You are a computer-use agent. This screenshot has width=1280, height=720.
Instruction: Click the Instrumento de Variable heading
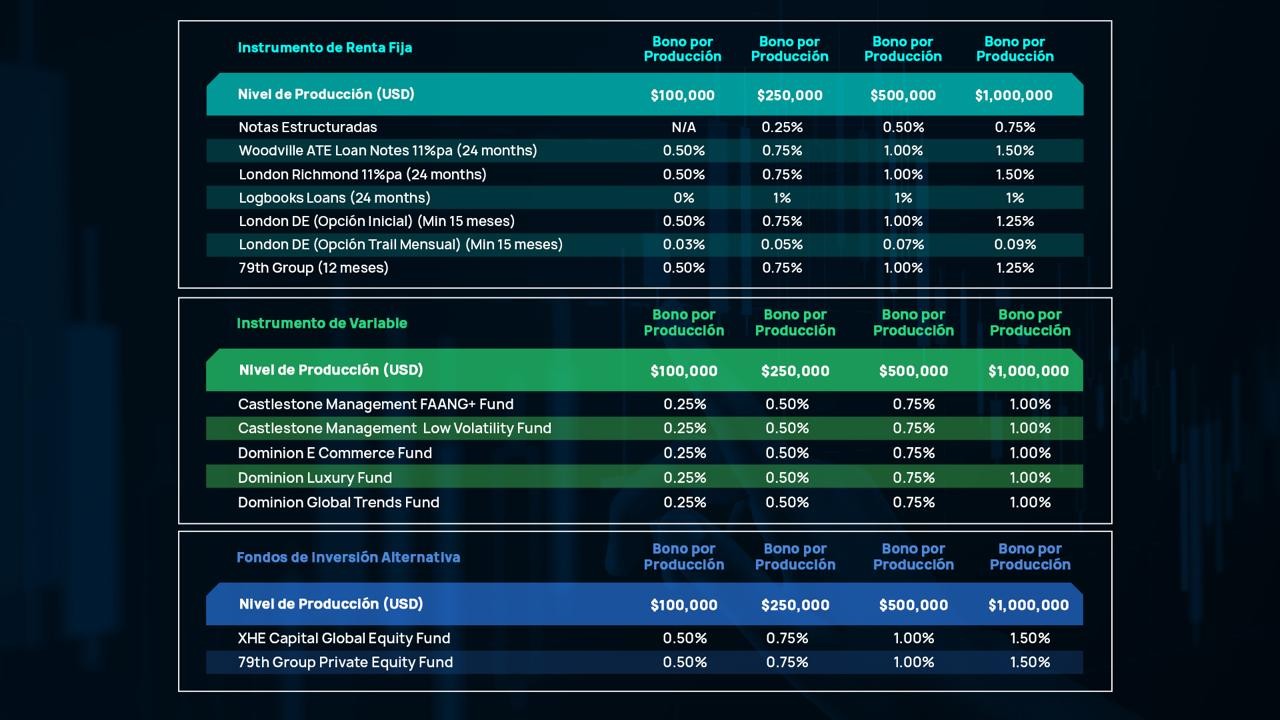pos(321,323)
